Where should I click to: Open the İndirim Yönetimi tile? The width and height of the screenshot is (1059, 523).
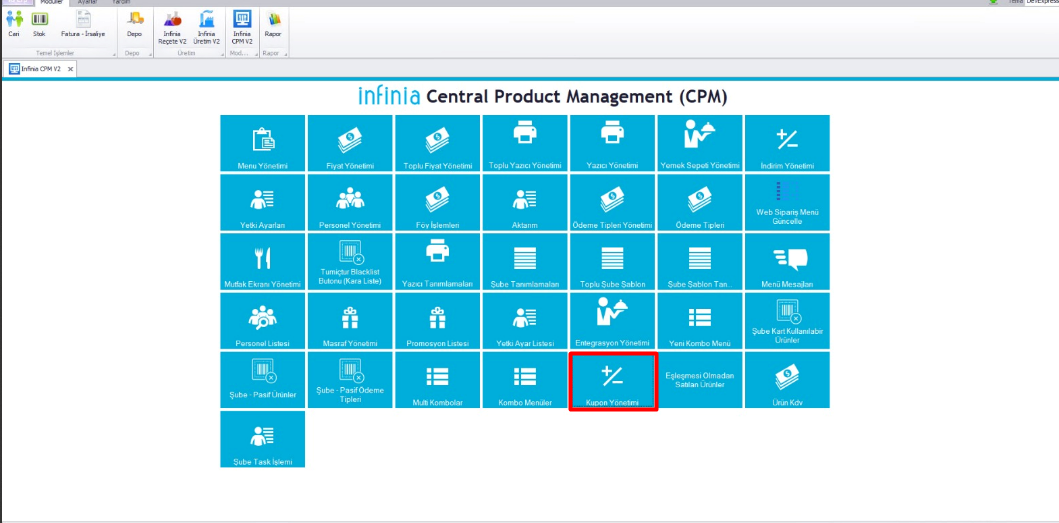787,143
